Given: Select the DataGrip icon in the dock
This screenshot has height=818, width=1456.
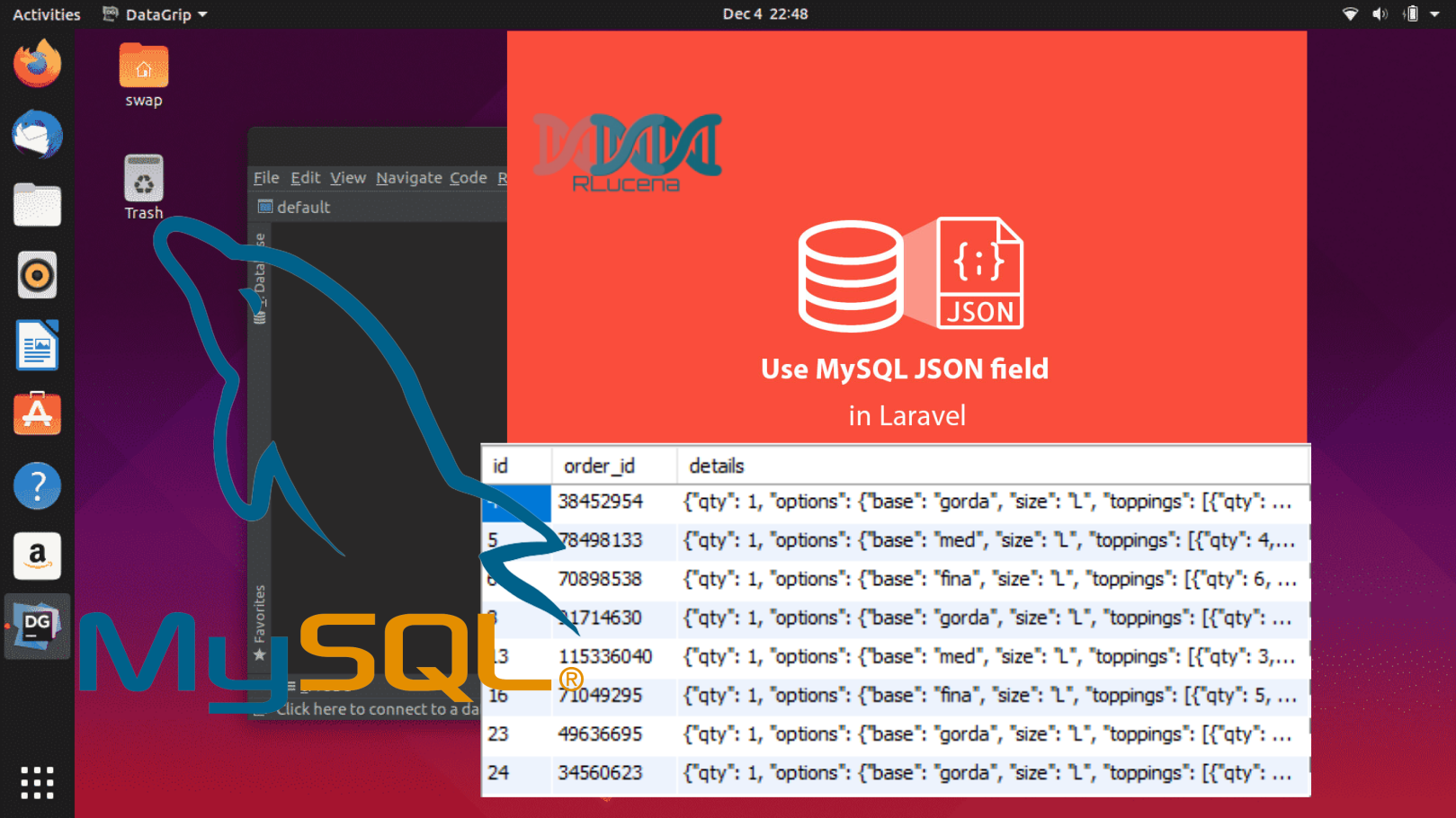Looking at the screenshot, I should pos(37,627).
